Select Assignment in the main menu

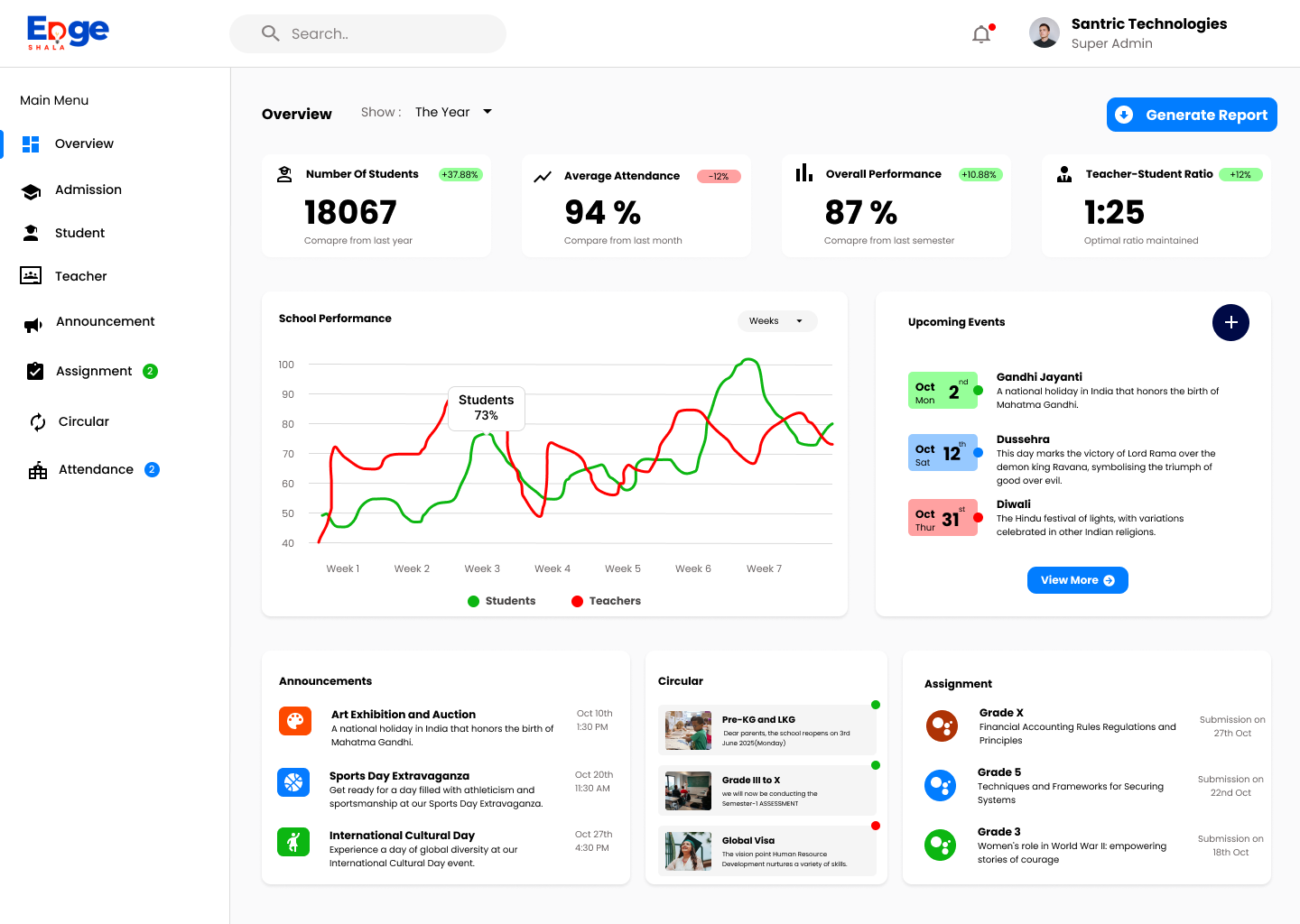(94, 371)
